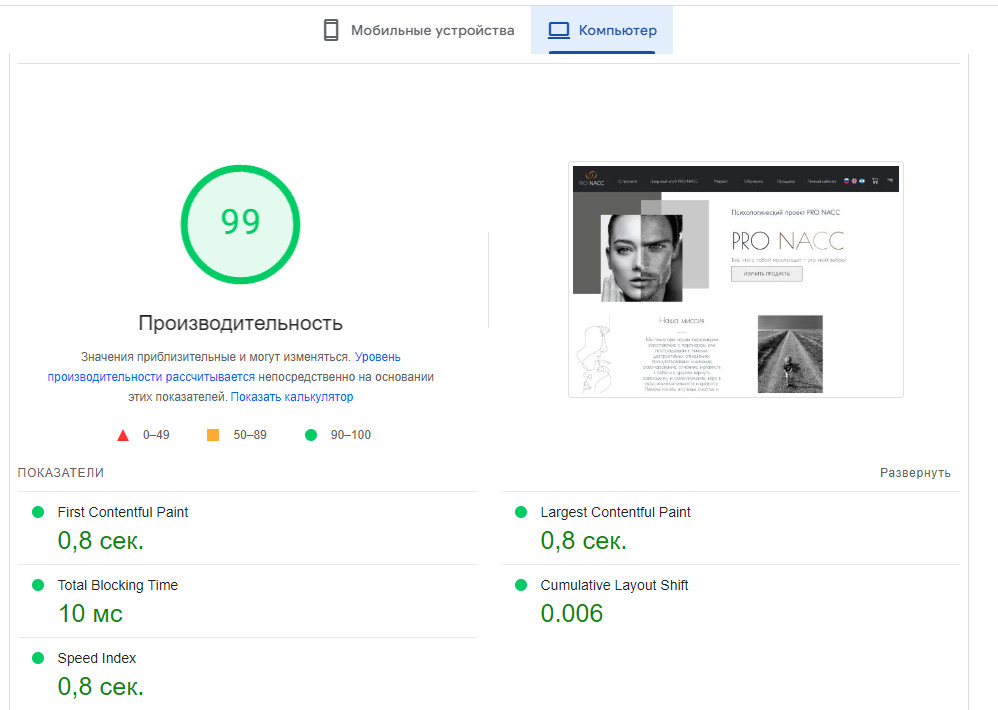The width and height of the screenshot is (998, 710).
Task: Click the First Contentful Paint green status dot
Action: tap(38, 512)
